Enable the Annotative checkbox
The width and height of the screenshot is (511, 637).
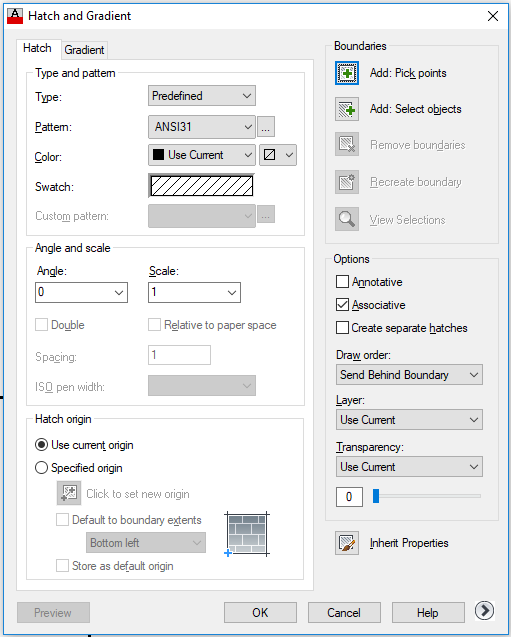(342, 282)
